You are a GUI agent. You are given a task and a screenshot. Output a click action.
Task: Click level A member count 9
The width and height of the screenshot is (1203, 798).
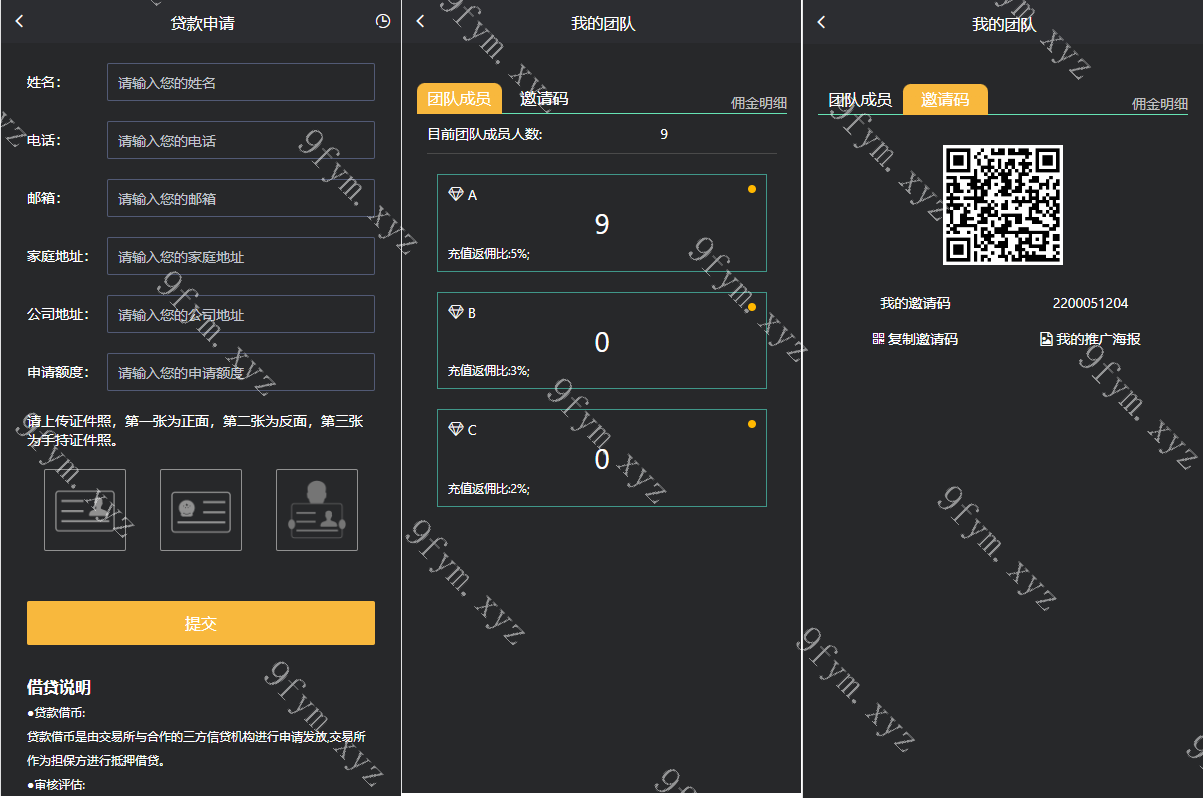(602, 224)
